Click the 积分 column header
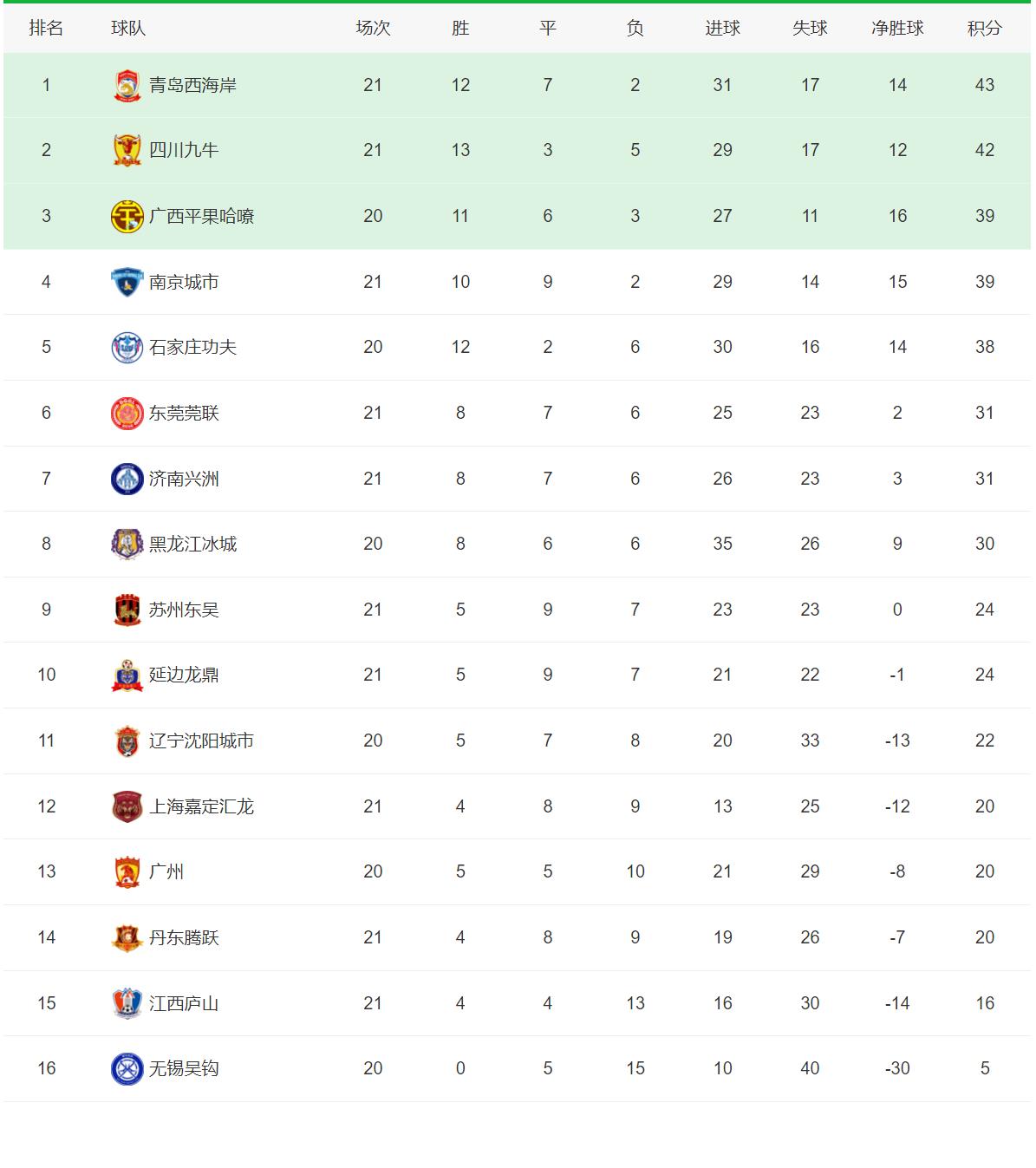 (984, 28)
